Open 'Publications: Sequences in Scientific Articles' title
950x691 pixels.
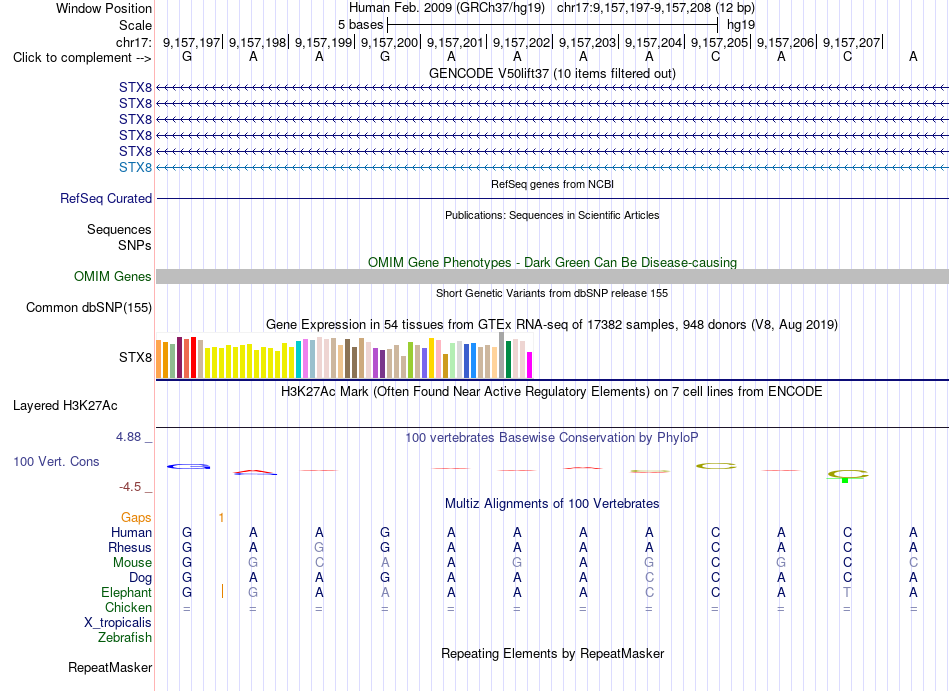(x=552, y=215)
